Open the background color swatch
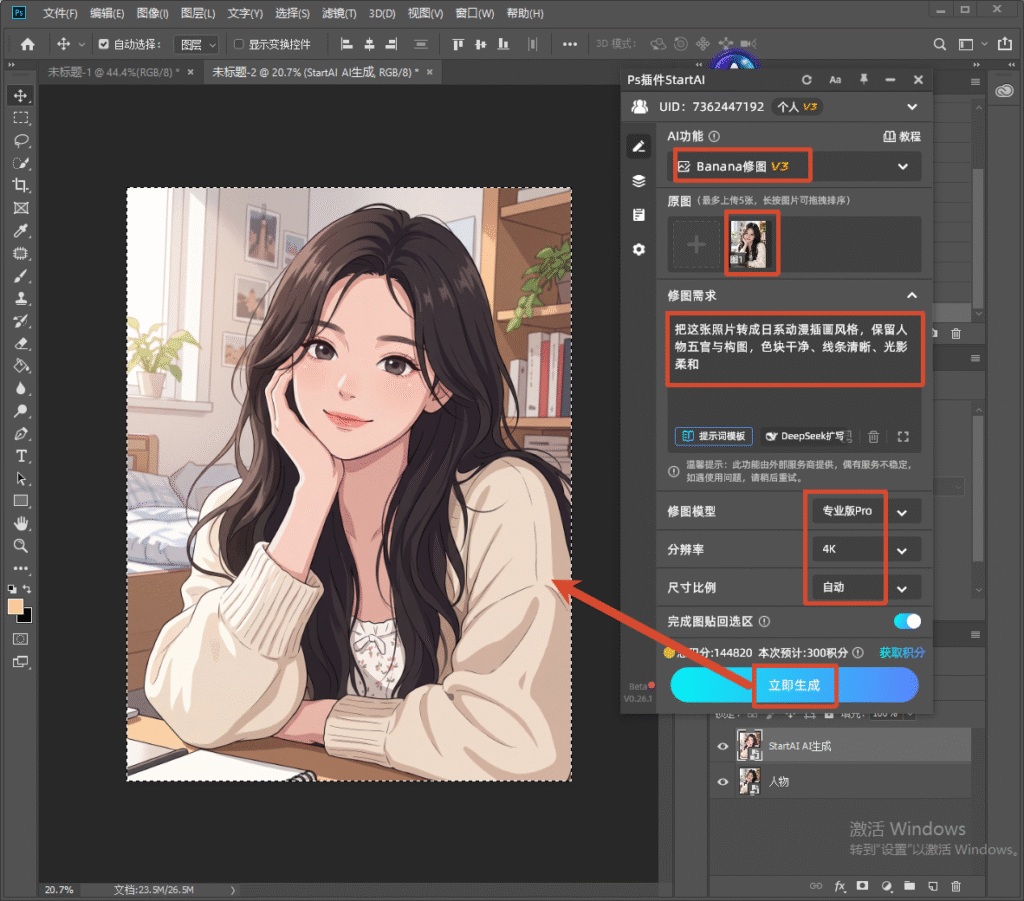The image size is (1024, 901). (26, 616)
